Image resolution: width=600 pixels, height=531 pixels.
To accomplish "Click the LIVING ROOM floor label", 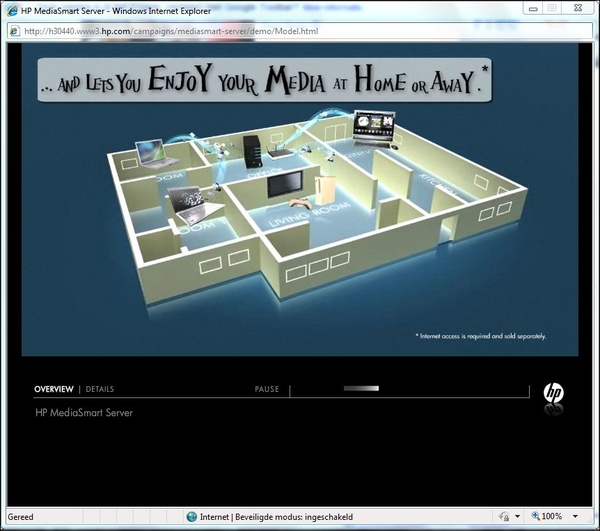I will (x=309, y=215).
